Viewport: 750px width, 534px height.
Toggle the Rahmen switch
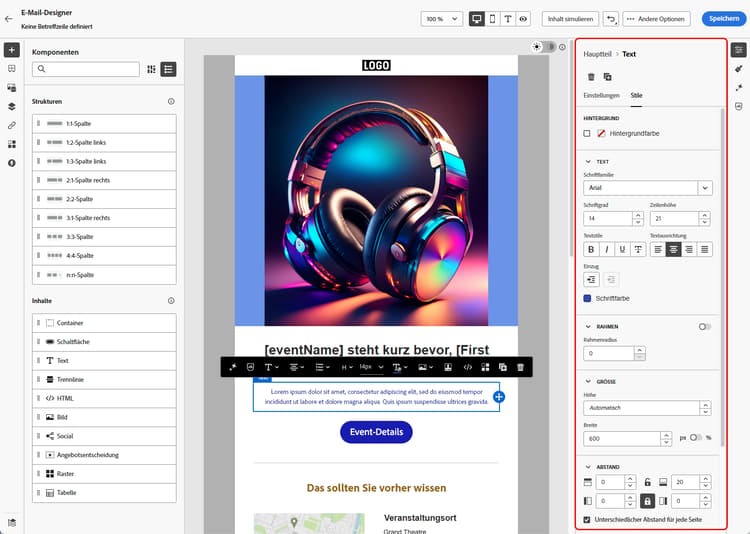[704, 326]
